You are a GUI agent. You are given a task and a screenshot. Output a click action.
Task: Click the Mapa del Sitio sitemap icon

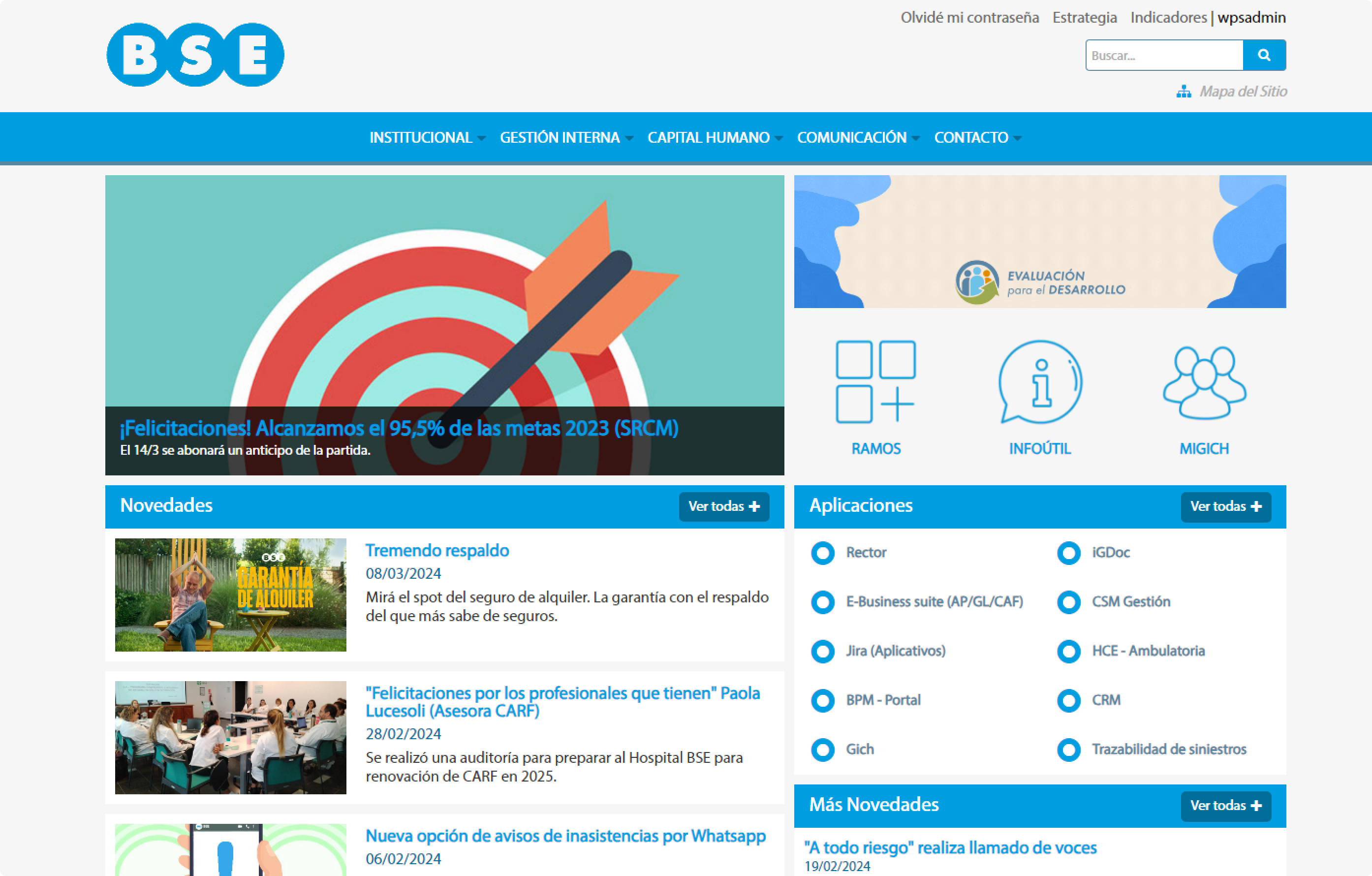tap(1184, 92)
